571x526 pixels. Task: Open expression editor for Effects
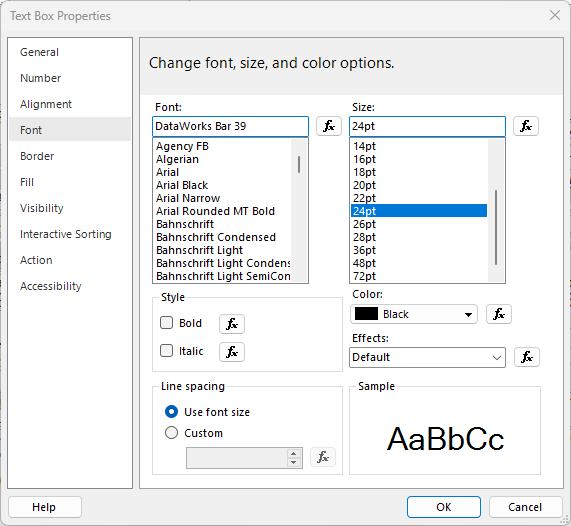pyautogui.click(x=527, y=357)
